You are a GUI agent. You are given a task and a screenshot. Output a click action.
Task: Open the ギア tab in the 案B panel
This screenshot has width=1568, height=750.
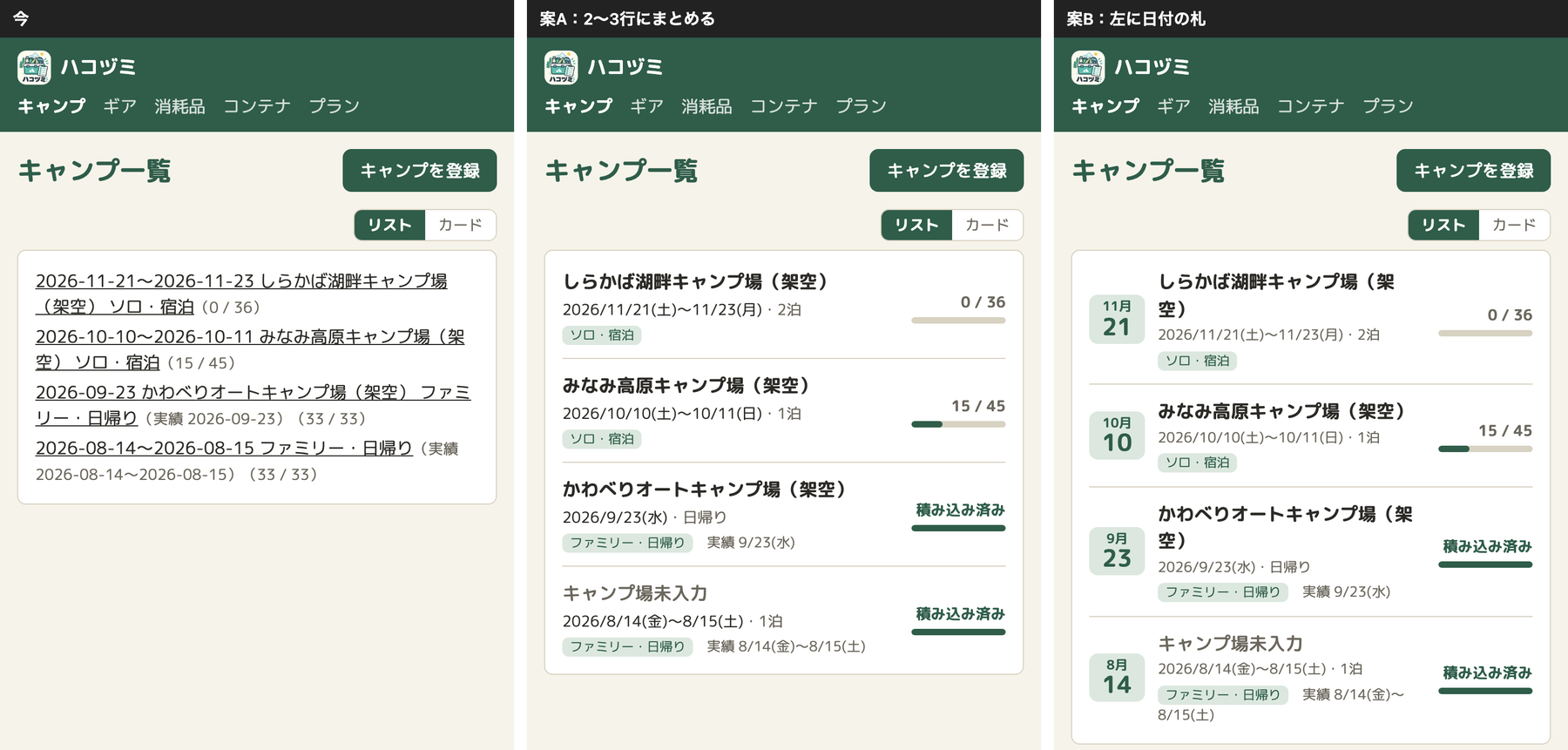(x=1174, y=106)
